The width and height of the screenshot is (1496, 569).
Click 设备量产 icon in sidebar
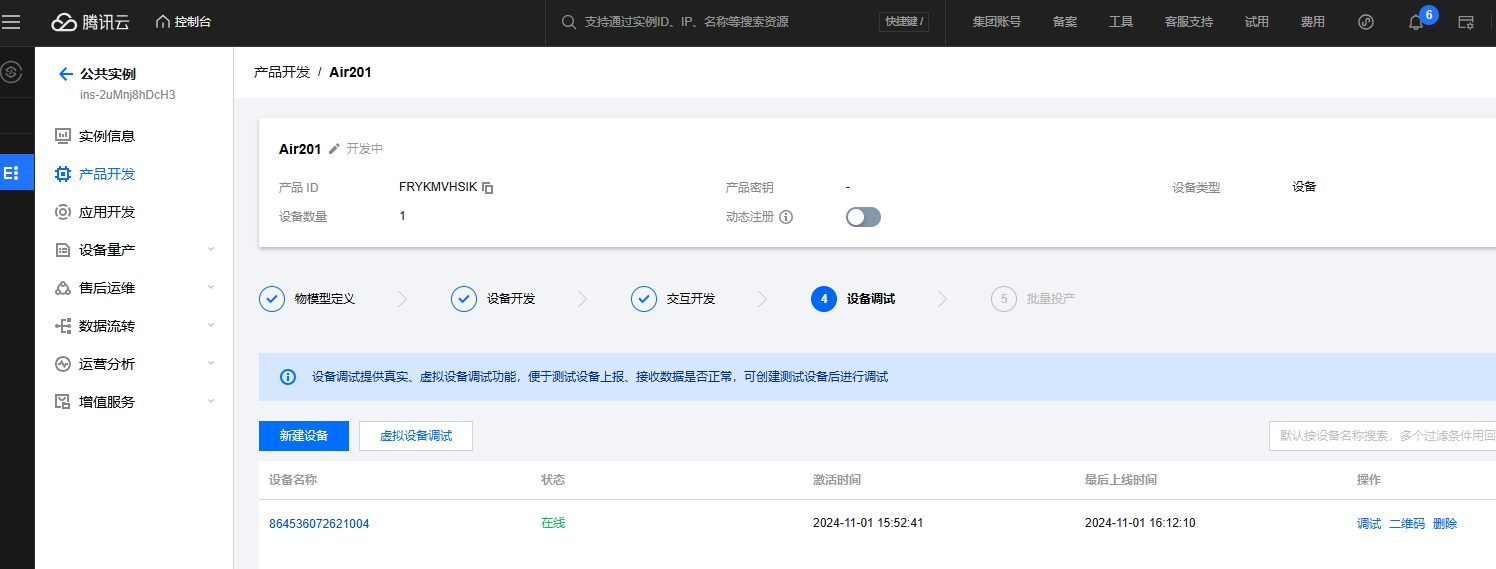coord(62,250)
